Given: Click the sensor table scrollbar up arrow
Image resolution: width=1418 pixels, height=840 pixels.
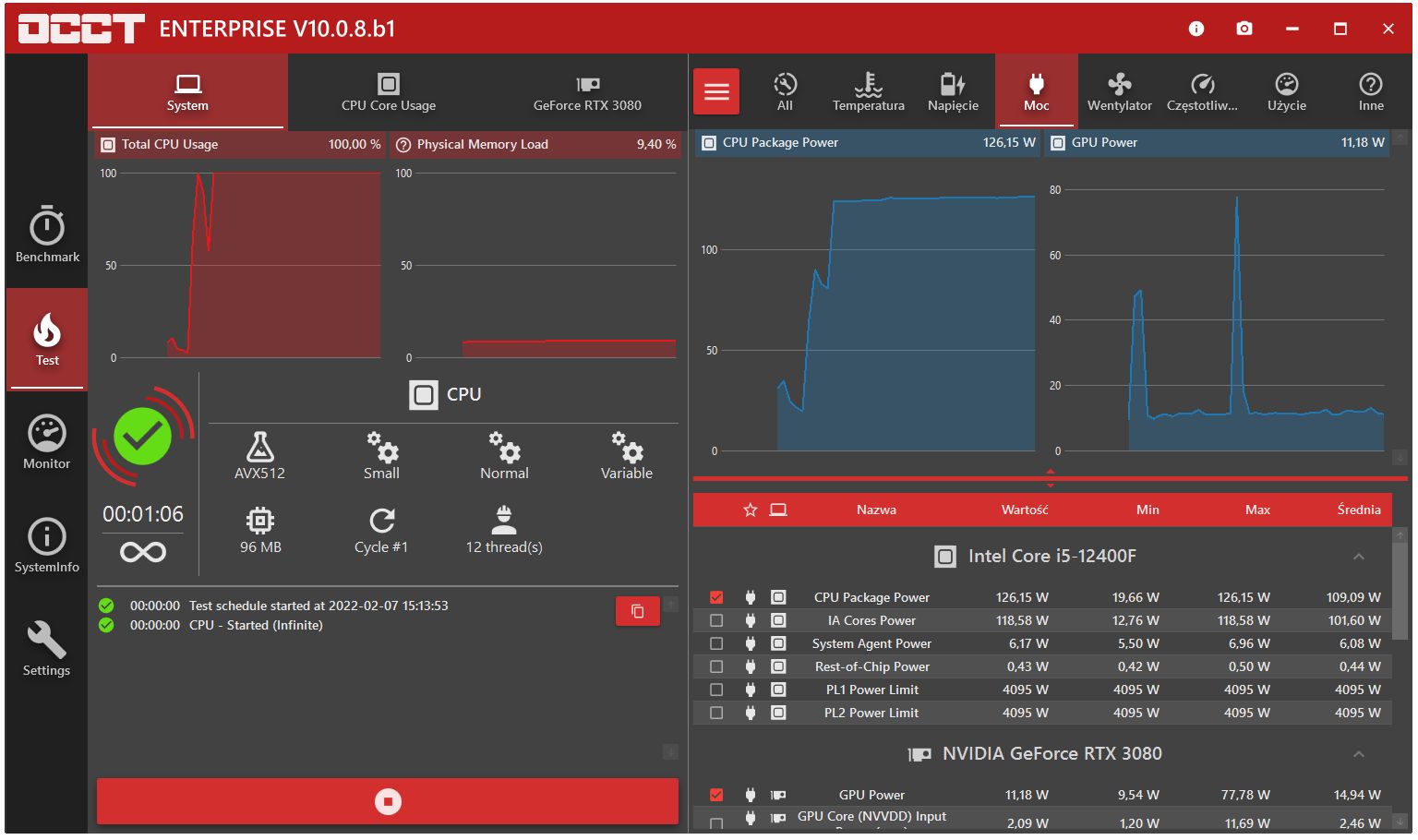Looking at the screenshot, I should pos(1400,534).
